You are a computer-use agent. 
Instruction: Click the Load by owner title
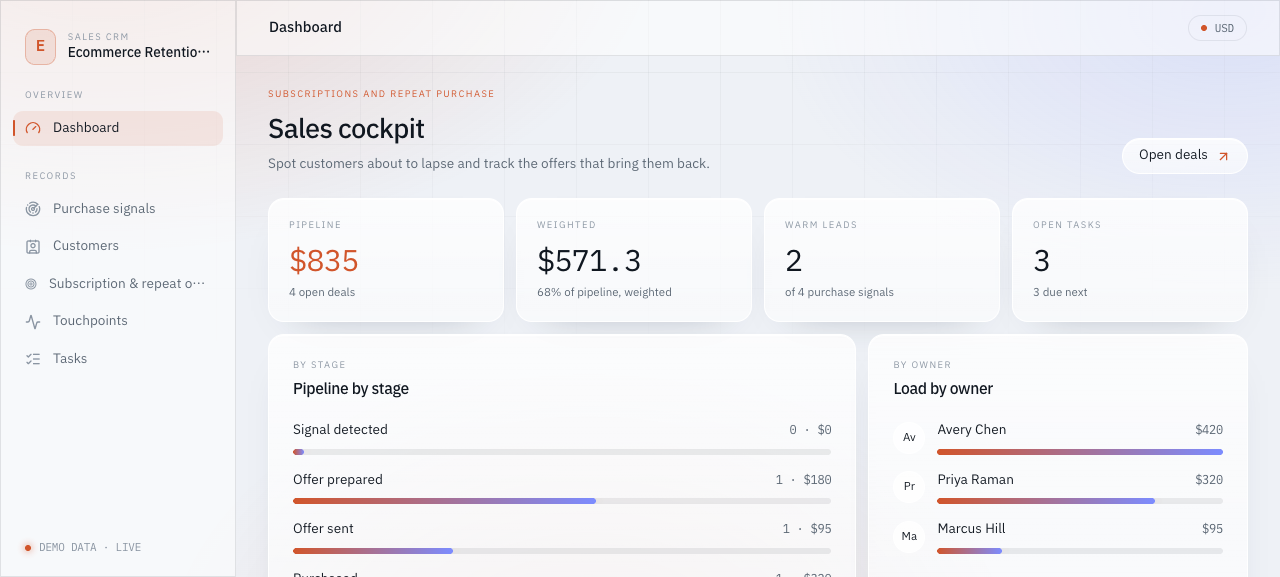tap(943, 389)
